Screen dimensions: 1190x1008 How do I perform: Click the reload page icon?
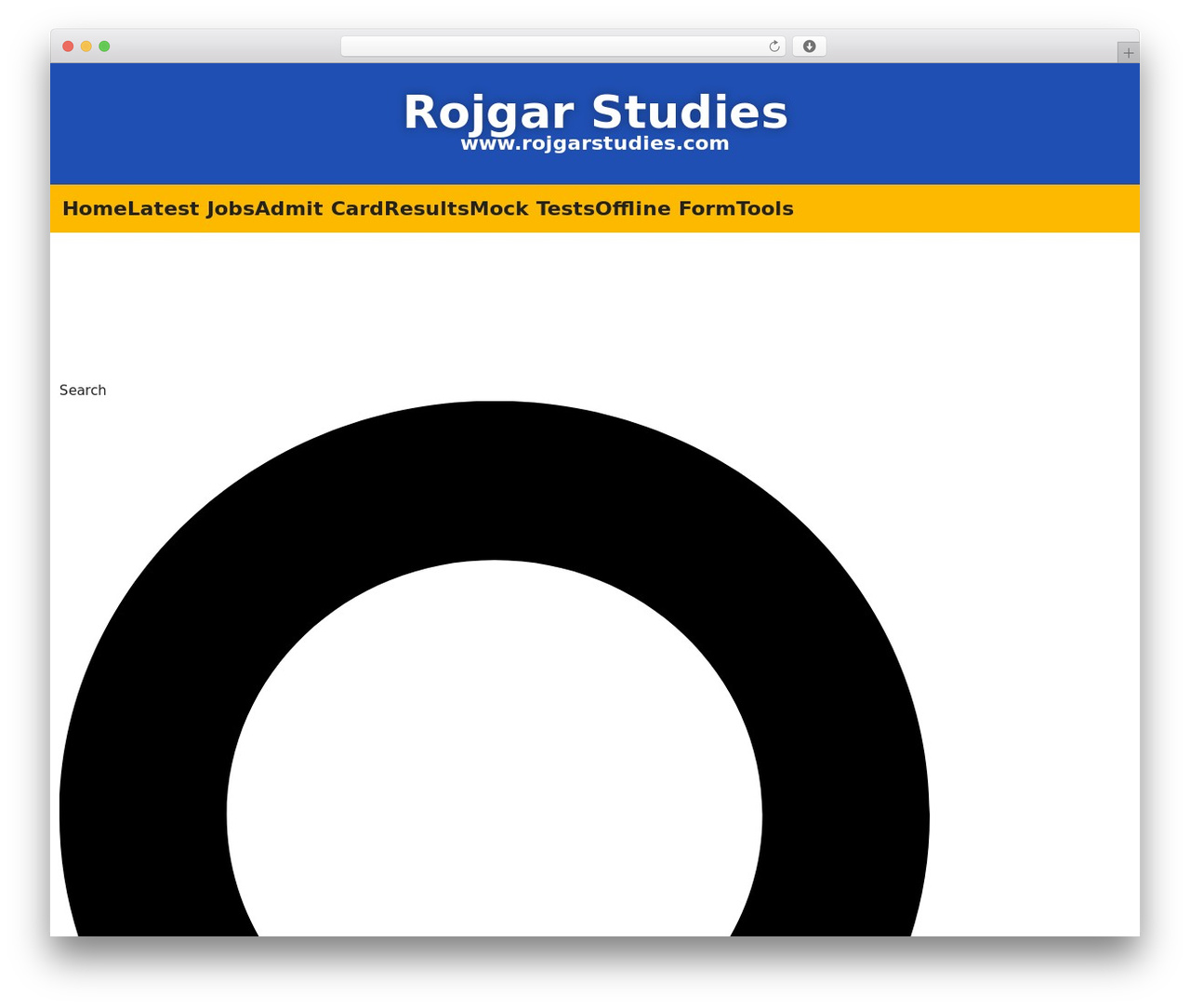point(774,46)
